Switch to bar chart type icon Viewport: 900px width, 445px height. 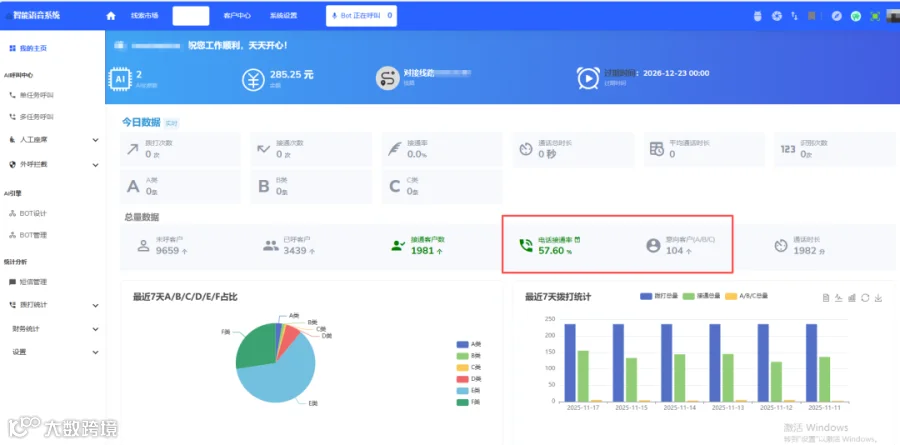pyautogui.click(x=852, y=297)
